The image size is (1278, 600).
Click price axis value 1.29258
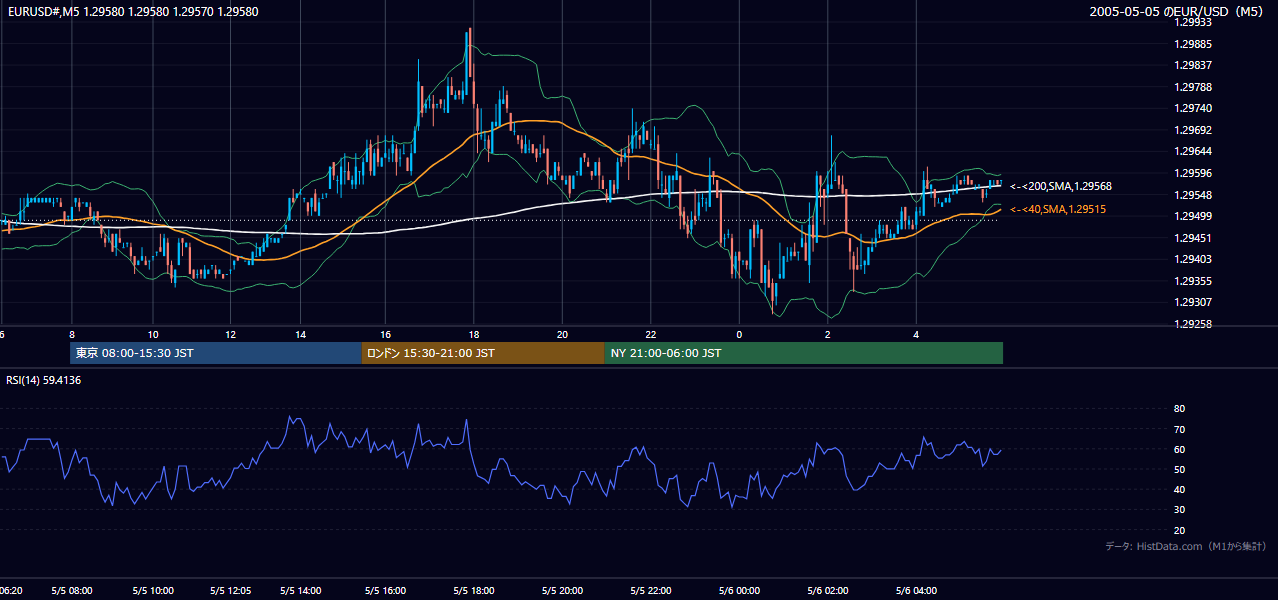[x=1194, y=324]
